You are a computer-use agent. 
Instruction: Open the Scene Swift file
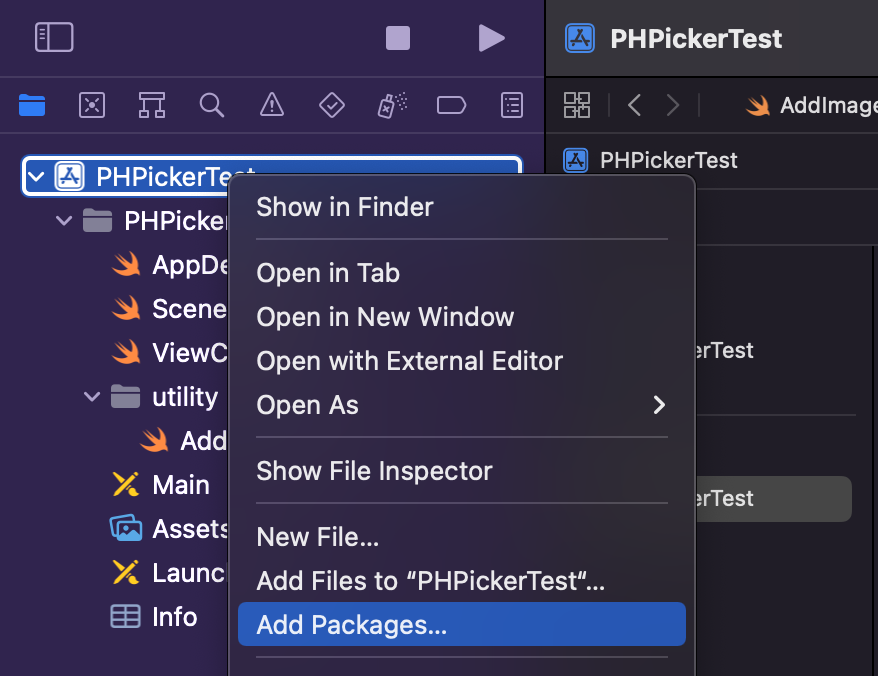coord(169,309)
